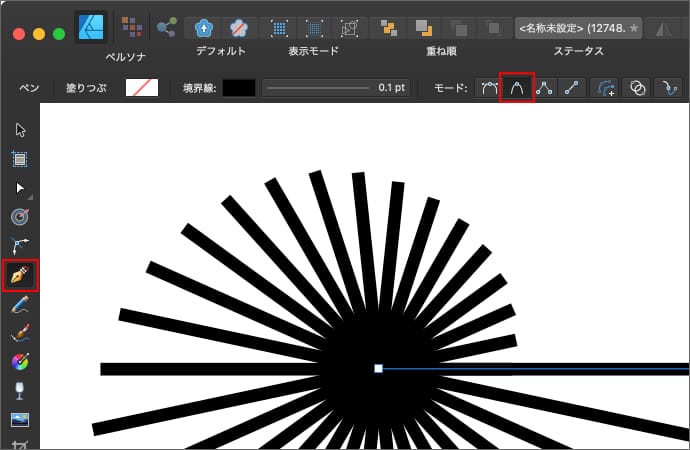690x450 pixels.
Task: Select the Node tool
Action: [19, 187]
